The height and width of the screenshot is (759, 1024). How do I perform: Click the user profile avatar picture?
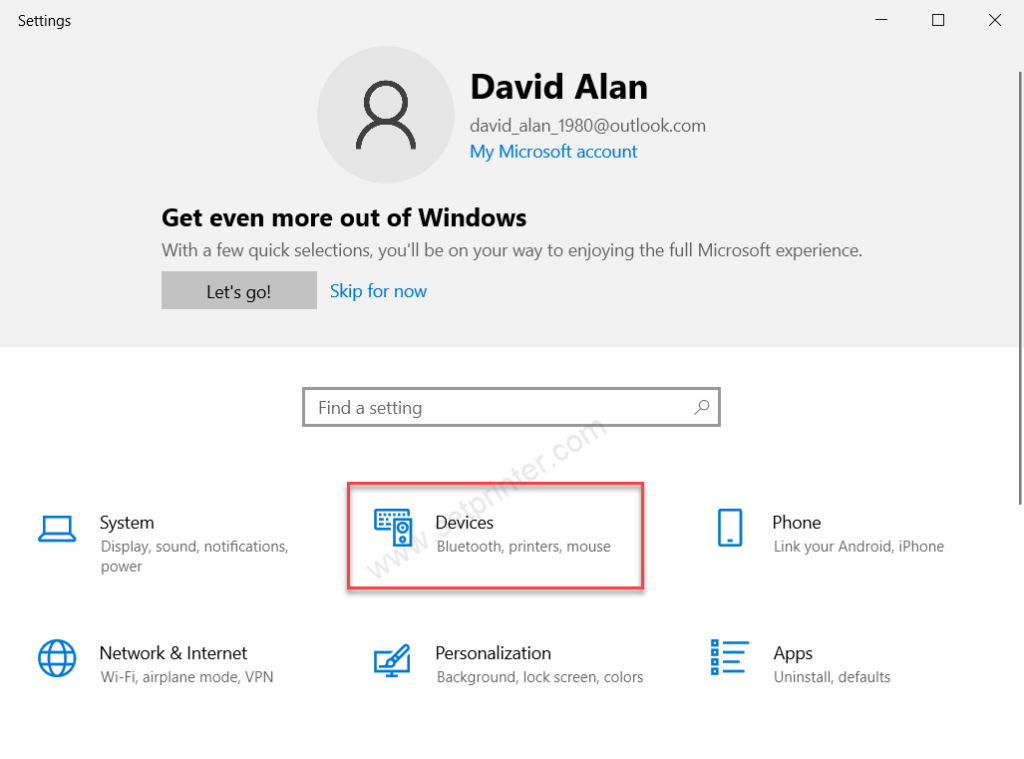(x=386, y=115)
